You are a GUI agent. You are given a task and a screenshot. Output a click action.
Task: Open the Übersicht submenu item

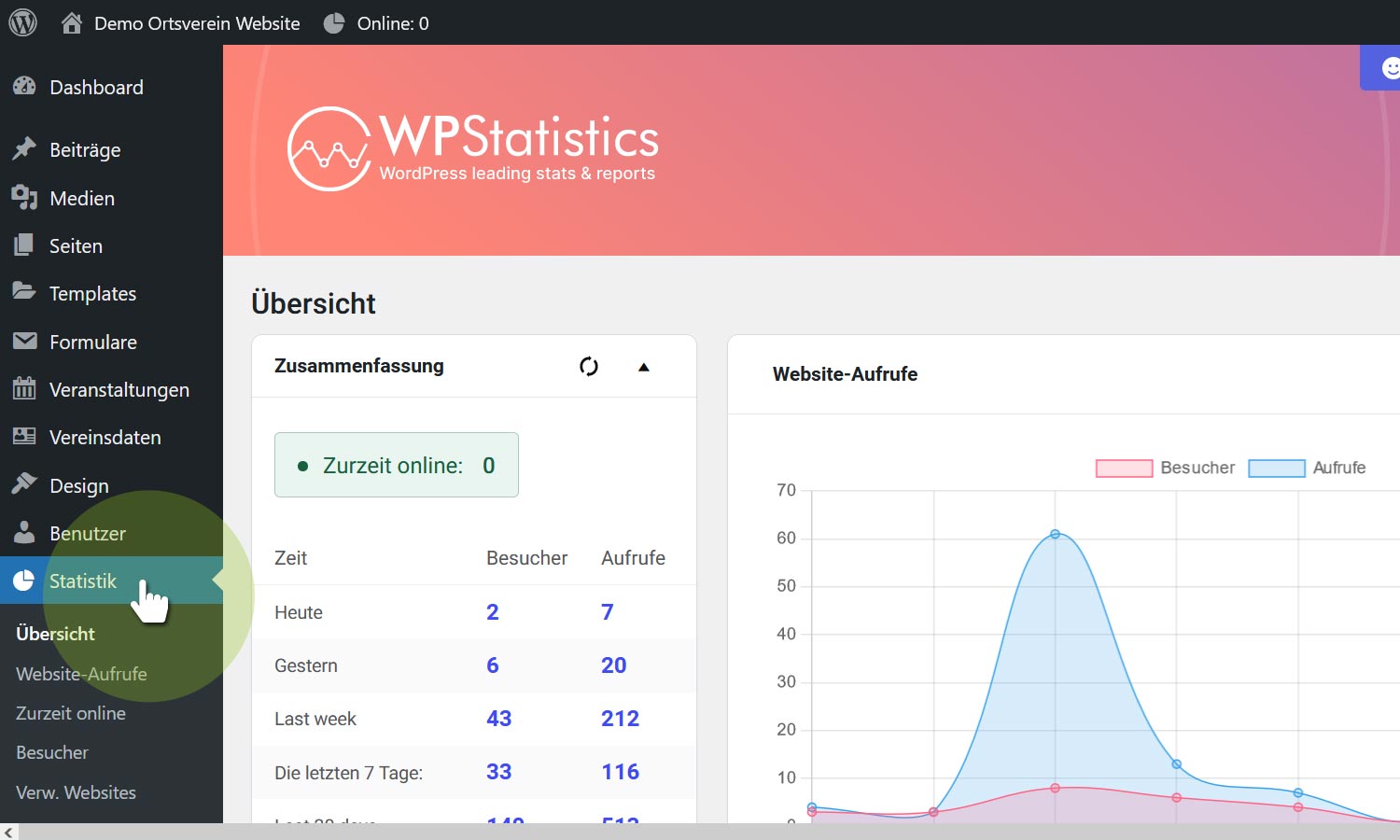[55, 634]
